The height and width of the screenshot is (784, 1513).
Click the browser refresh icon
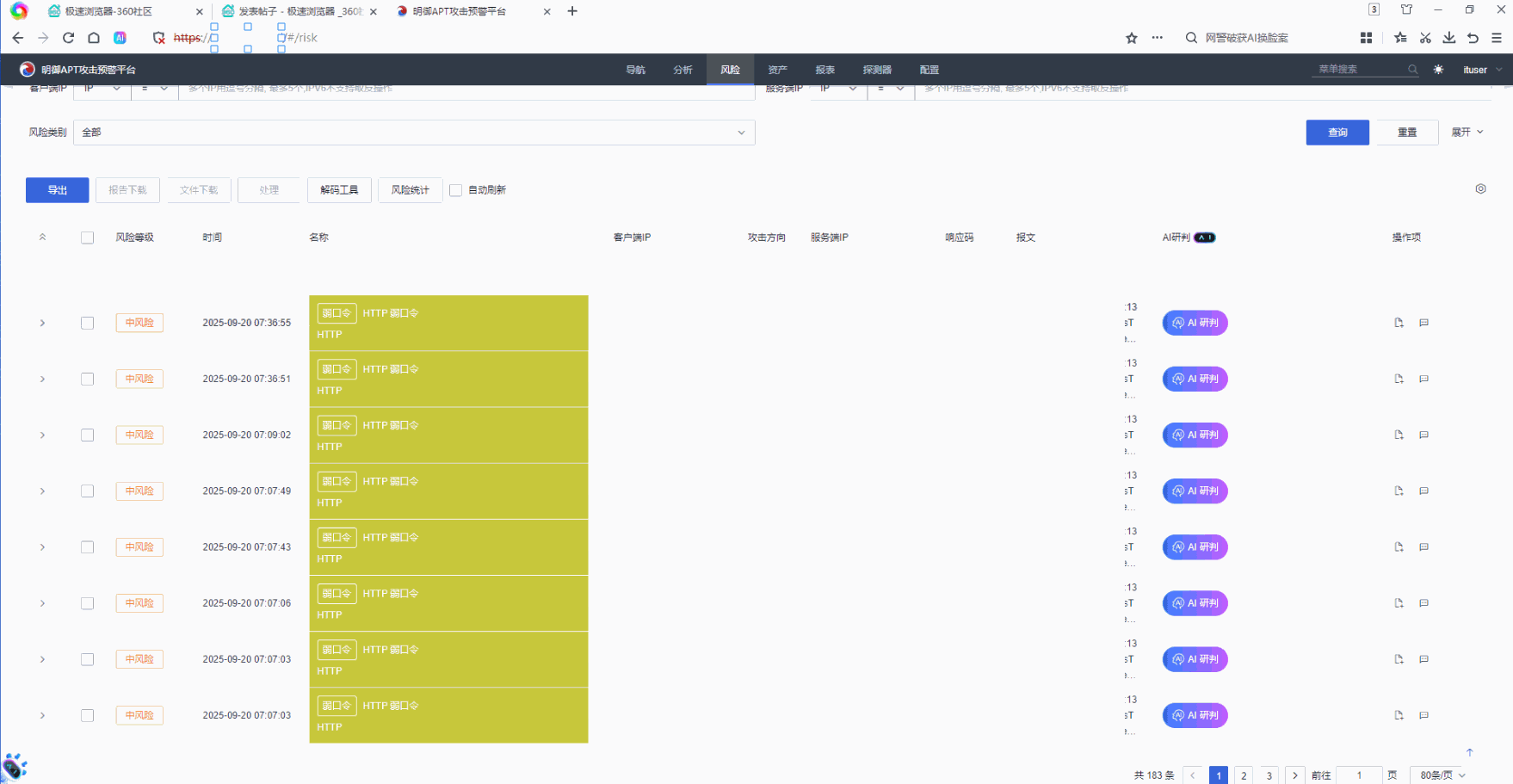(x=68, y=38)
